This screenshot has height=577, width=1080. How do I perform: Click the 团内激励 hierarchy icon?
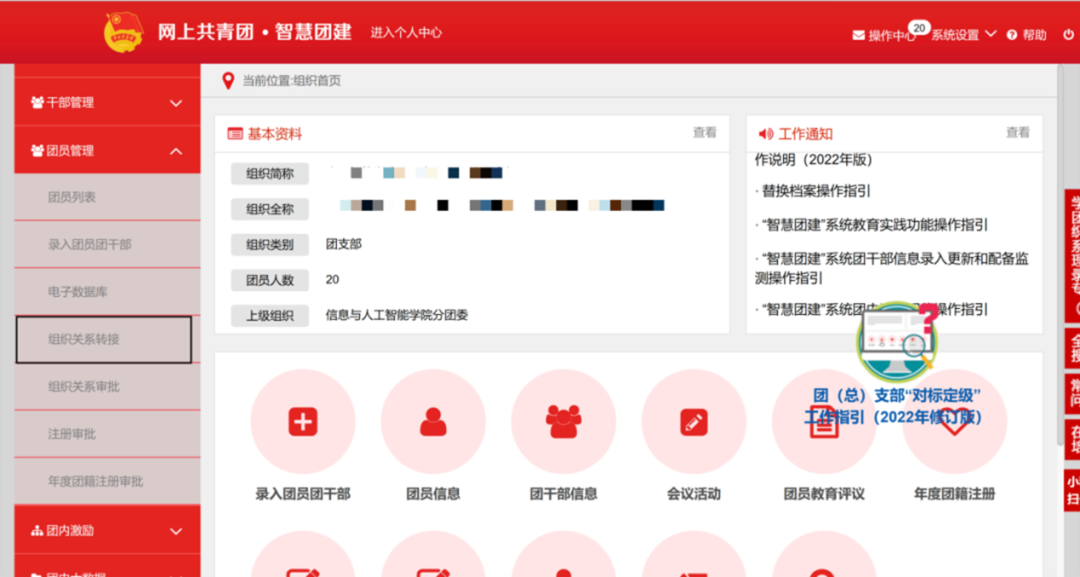tap(37, 531)
